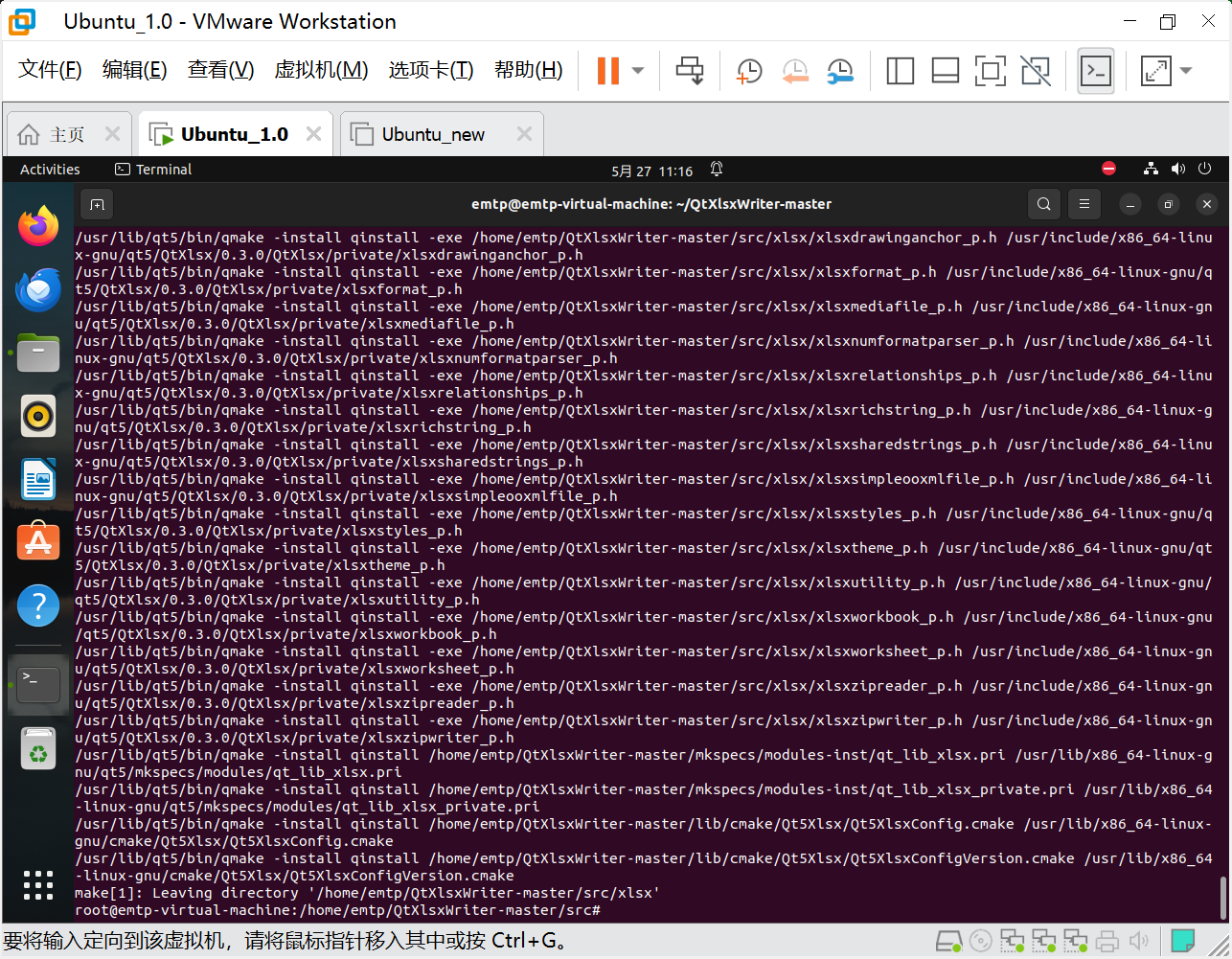Take a snapshot of the virtual machine
Image resolution: width=1232 pixels, height=959 pixels.
pyautogui.click(x=748, y=70)
